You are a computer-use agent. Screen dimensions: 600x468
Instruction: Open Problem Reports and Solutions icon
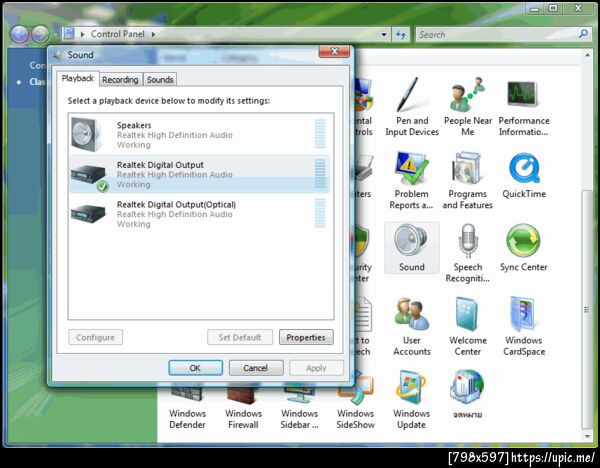pos(411,179)
